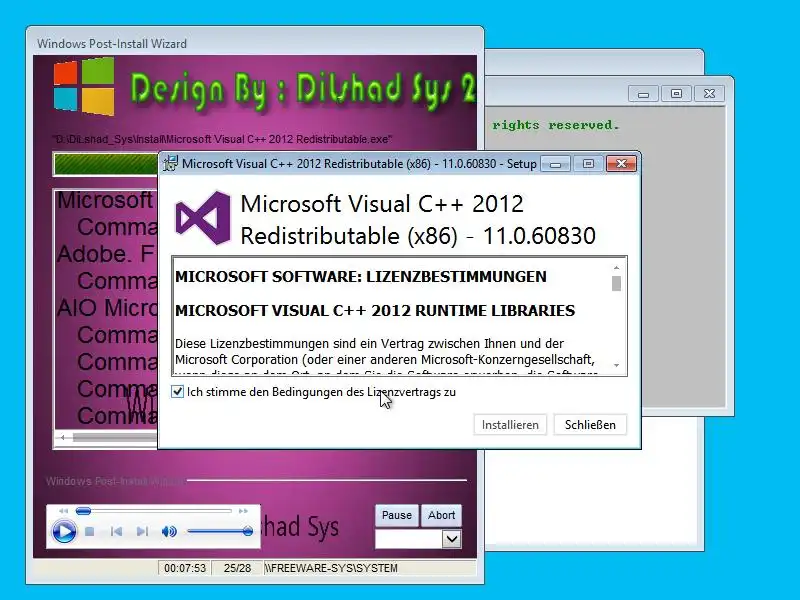This screenshot has height=600, width=800.
Task: Click the 'Microsoft' first list entry
Action: [105, 200]
